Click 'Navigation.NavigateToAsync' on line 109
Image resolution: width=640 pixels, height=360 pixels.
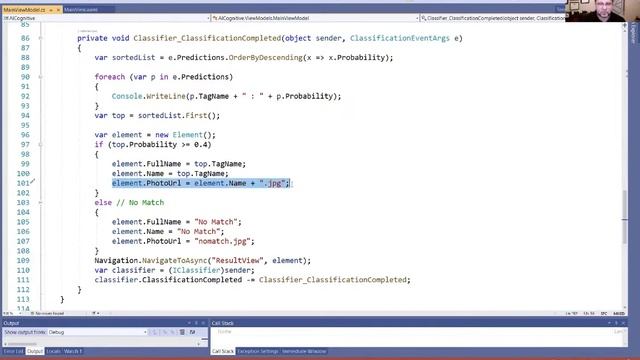151,260
